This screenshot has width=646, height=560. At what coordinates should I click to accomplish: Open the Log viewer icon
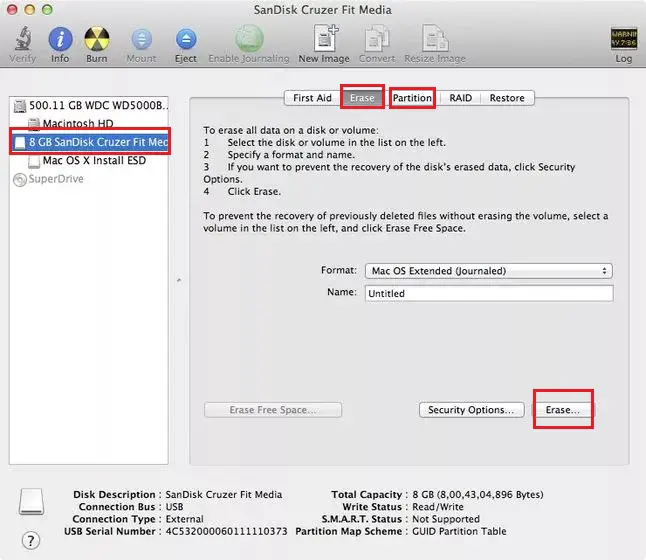coord(623,38)
